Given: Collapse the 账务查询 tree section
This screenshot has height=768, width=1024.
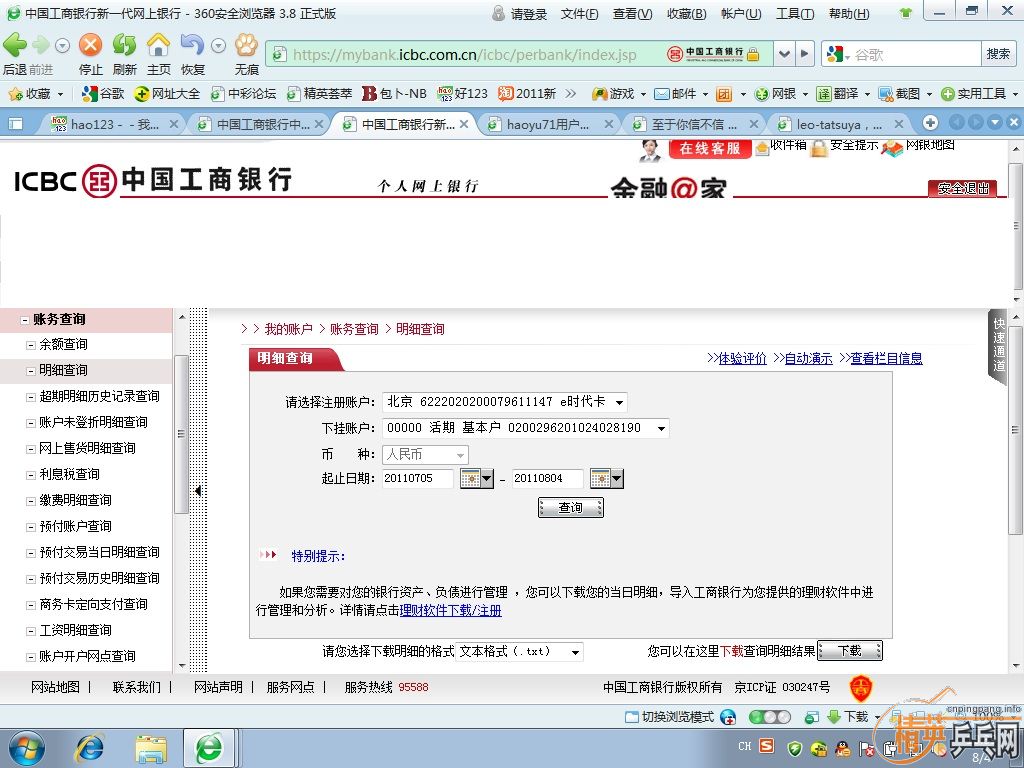Looking at the screenshot, I should [x=25, y=320].
